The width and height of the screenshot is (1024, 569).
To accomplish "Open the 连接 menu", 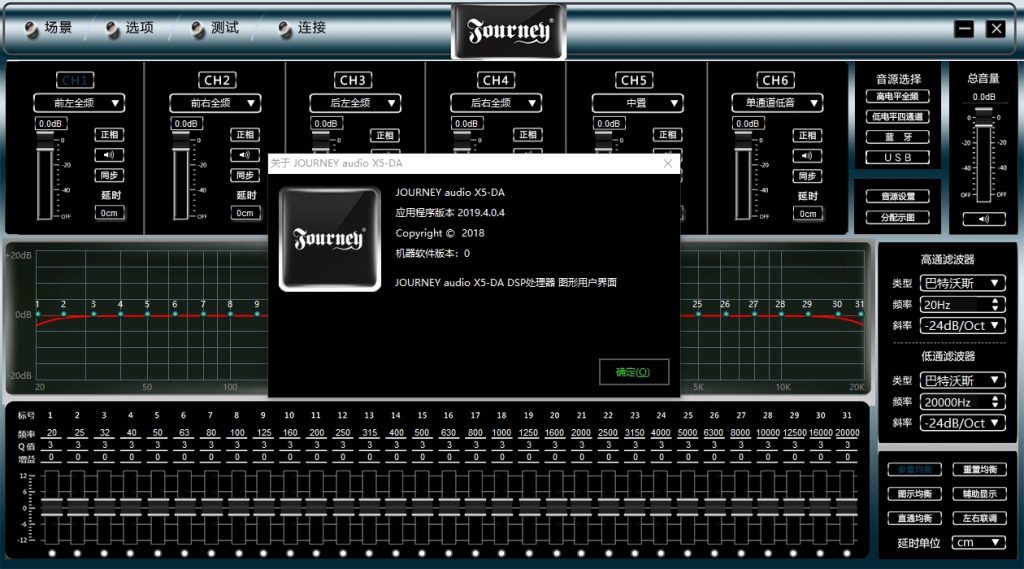I will click(302, 28).
